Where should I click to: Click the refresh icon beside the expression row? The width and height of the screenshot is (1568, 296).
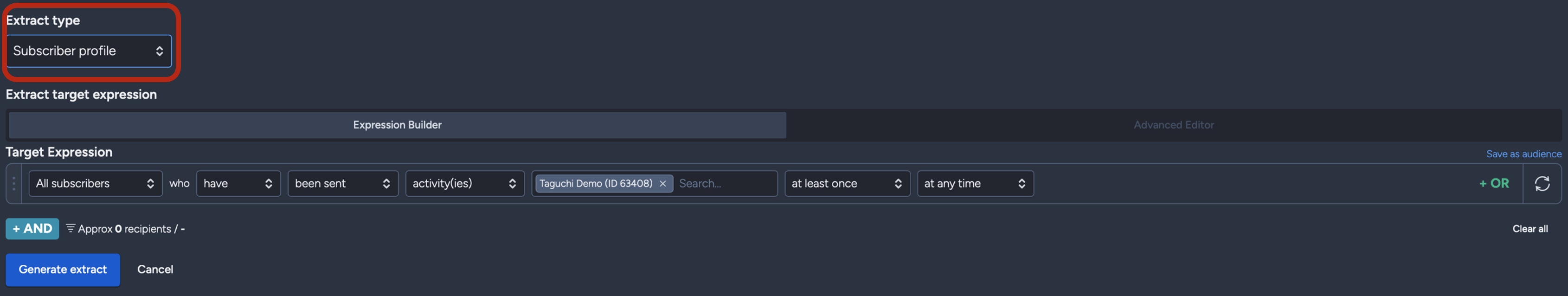1542,183
